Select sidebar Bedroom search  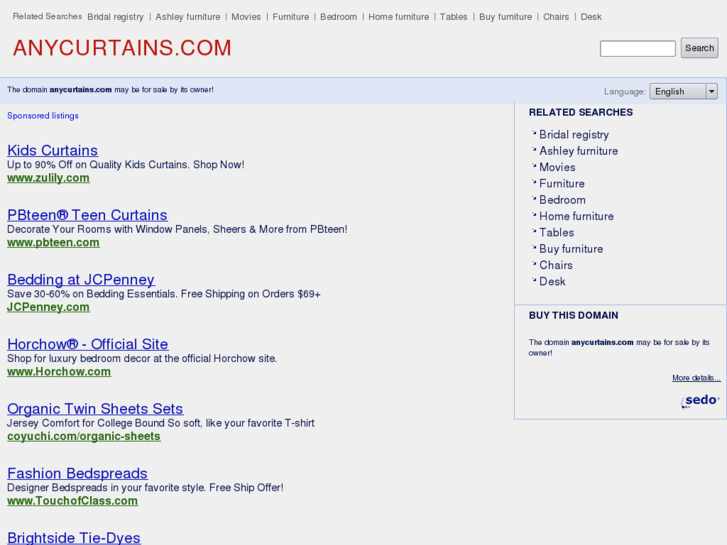tap(562, 199)
